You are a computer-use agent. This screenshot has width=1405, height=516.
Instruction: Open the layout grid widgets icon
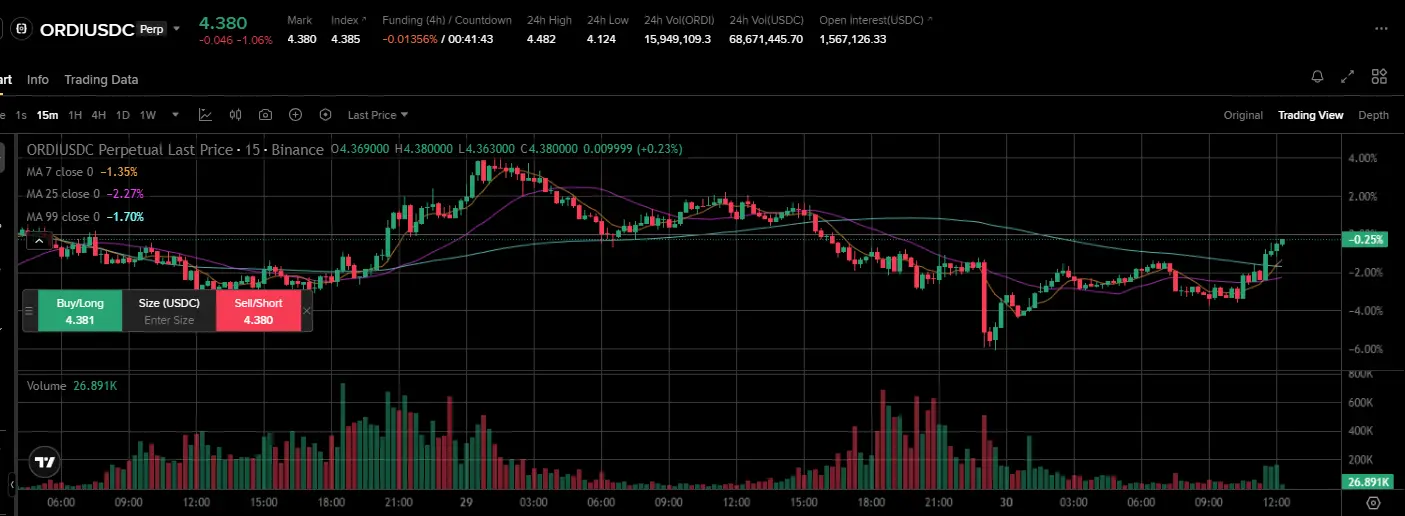point(1379,77)
